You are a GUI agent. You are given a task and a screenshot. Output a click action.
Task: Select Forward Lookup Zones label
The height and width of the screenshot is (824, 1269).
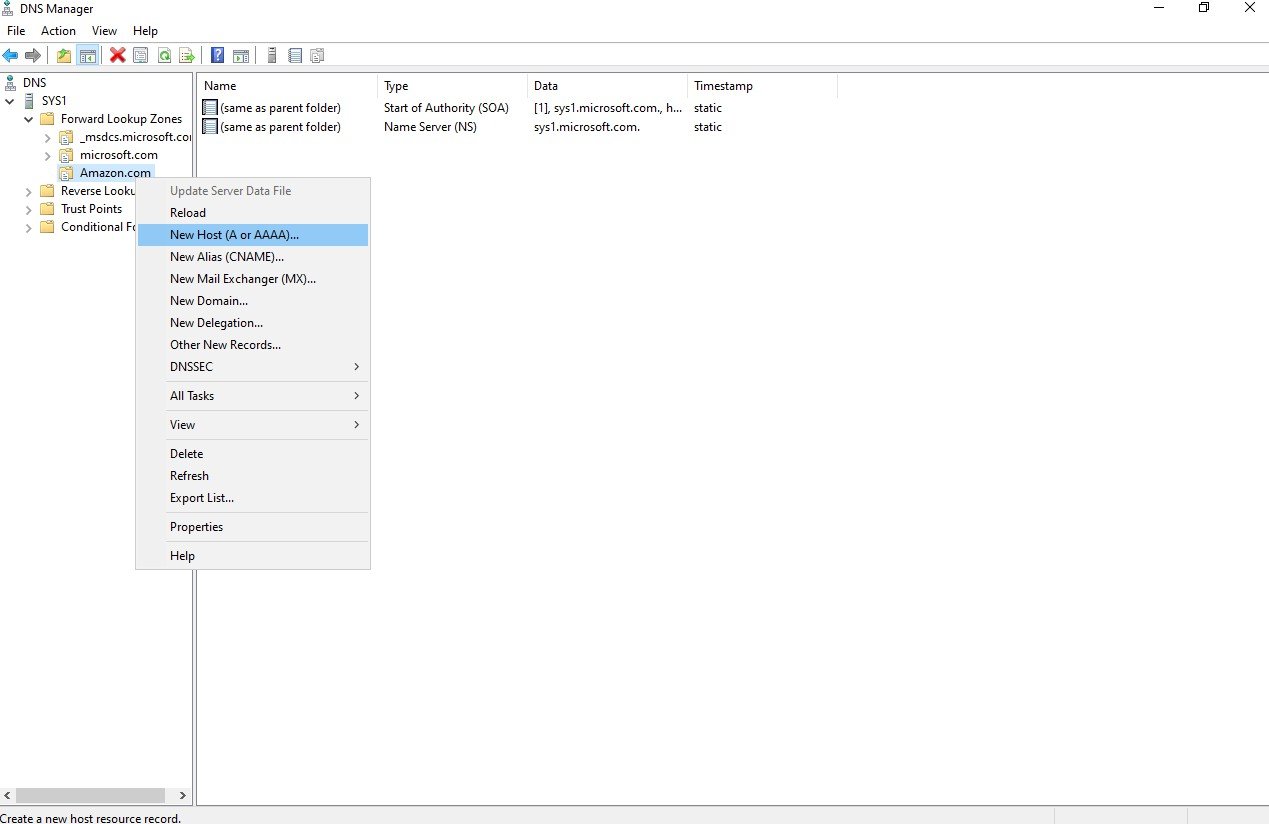point(121,119)
